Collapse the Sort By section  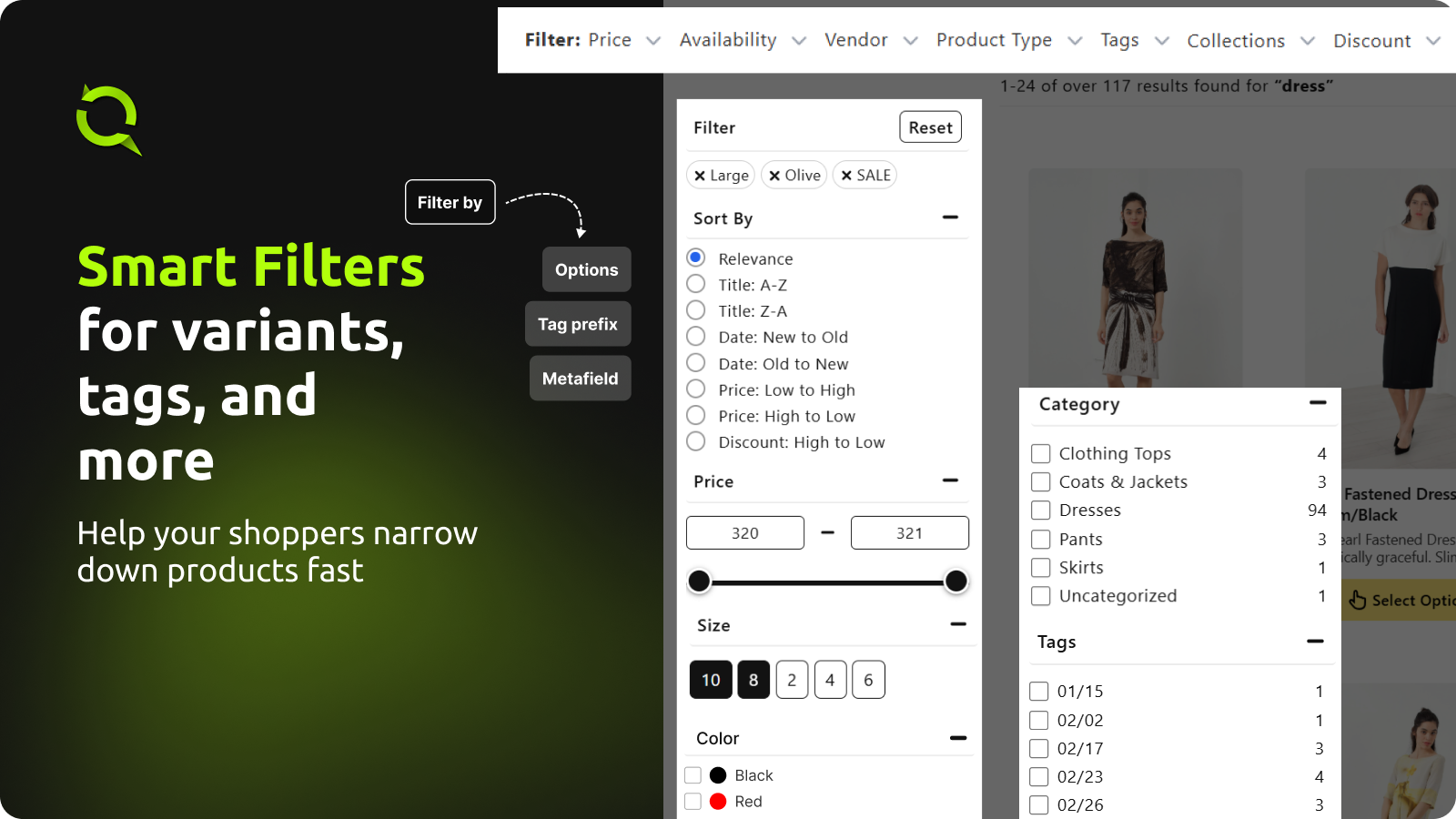950,217
